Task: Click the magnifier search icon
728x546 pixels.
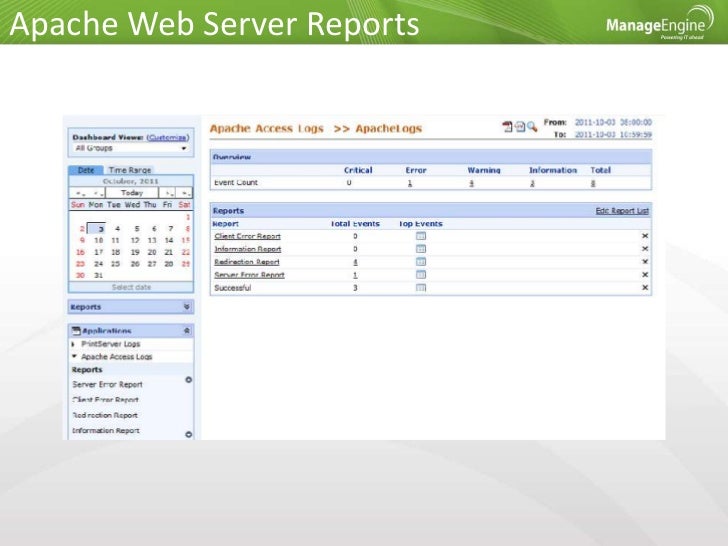Action: (x=532, y=126)
